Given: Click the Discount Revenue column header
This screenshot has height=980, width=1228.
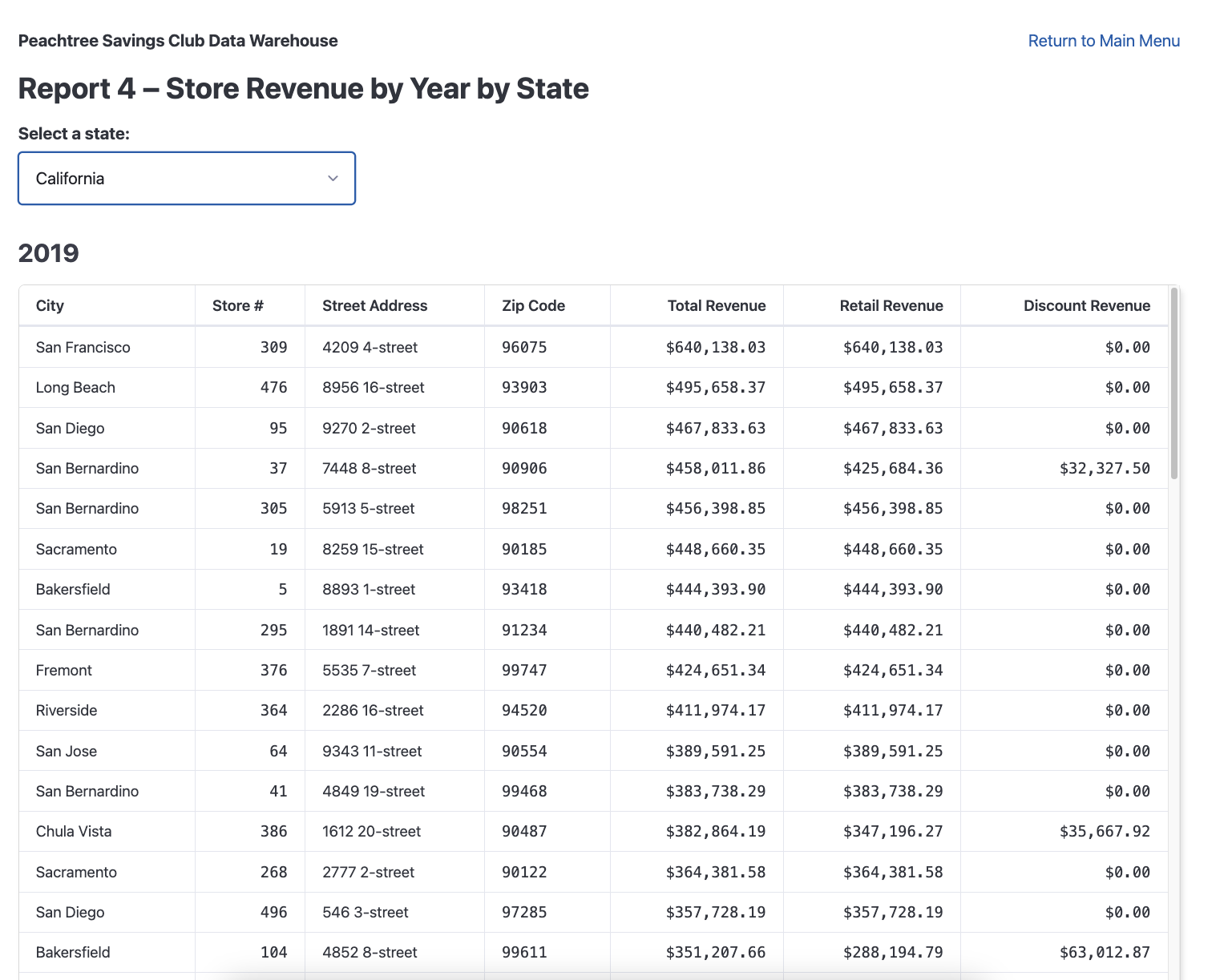Looking at the screenshot, I should tap(1086, 305).
